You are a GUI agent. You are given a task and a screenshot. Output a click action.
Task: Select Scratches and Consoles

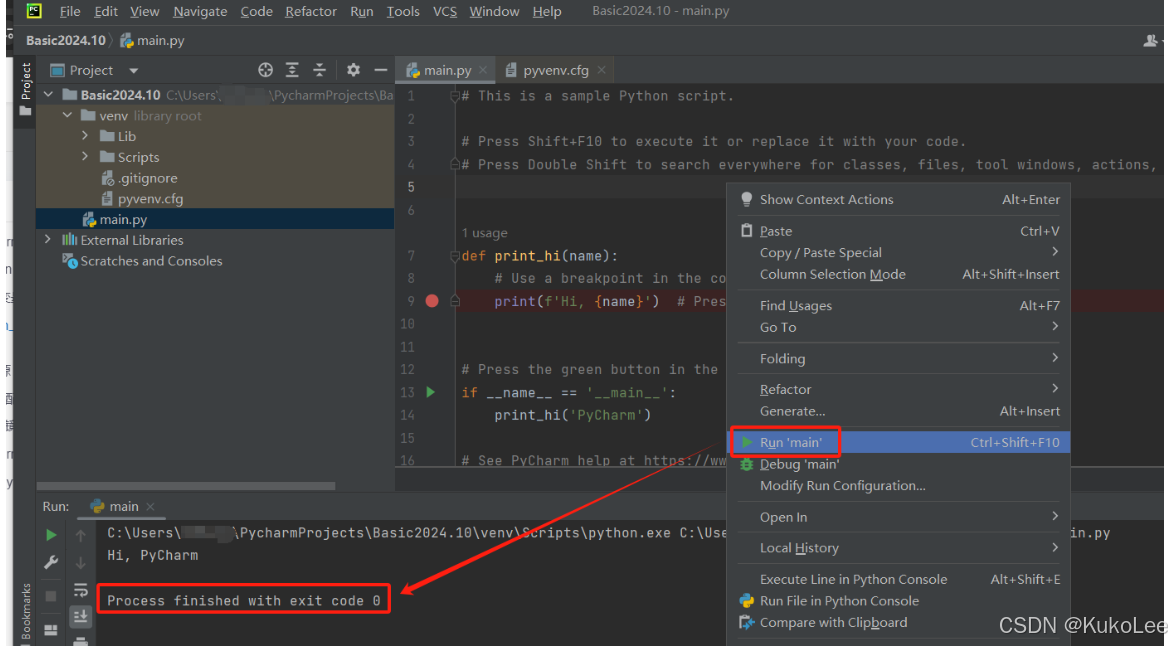click(x=144, y=261)
